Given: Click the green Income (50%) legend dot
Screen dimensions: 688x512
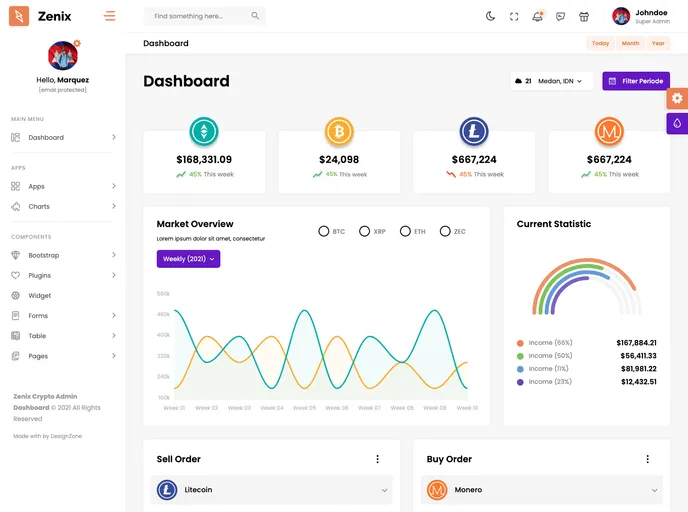Looking at the screenshot, I should [520, 356].
